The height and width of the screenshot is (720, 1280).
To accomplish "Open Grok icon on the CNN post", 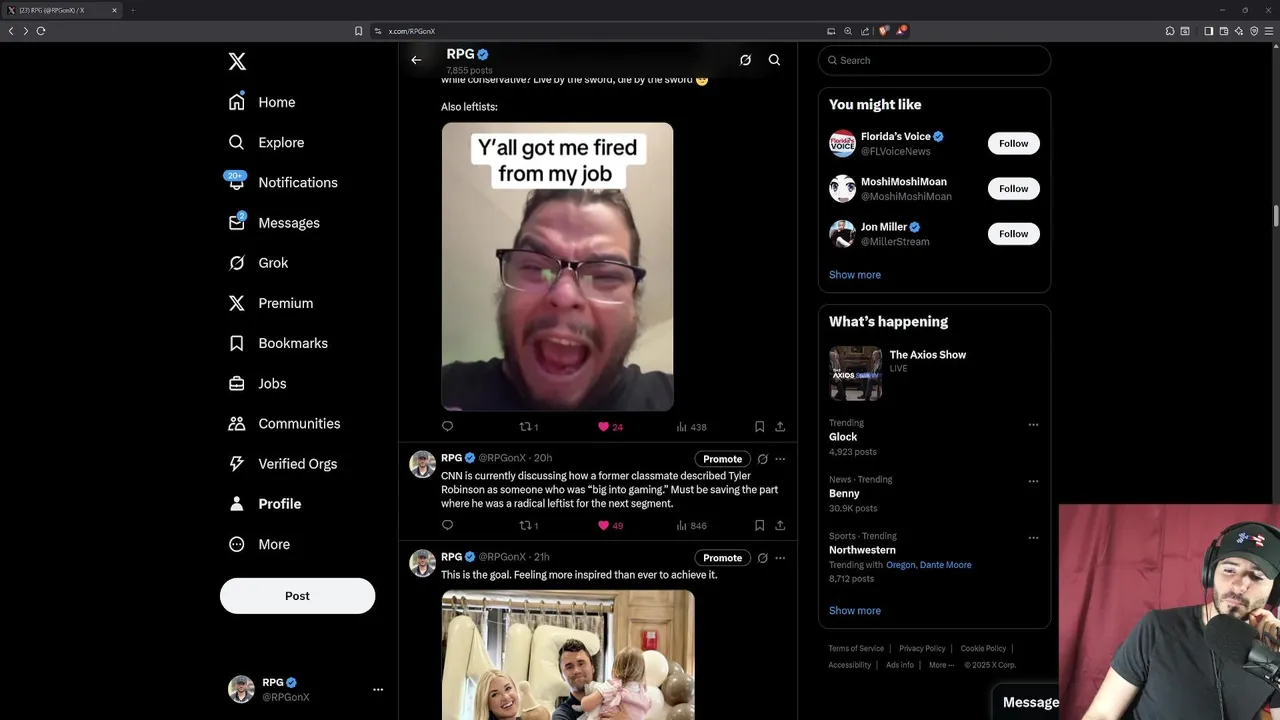I will point(762,459).
